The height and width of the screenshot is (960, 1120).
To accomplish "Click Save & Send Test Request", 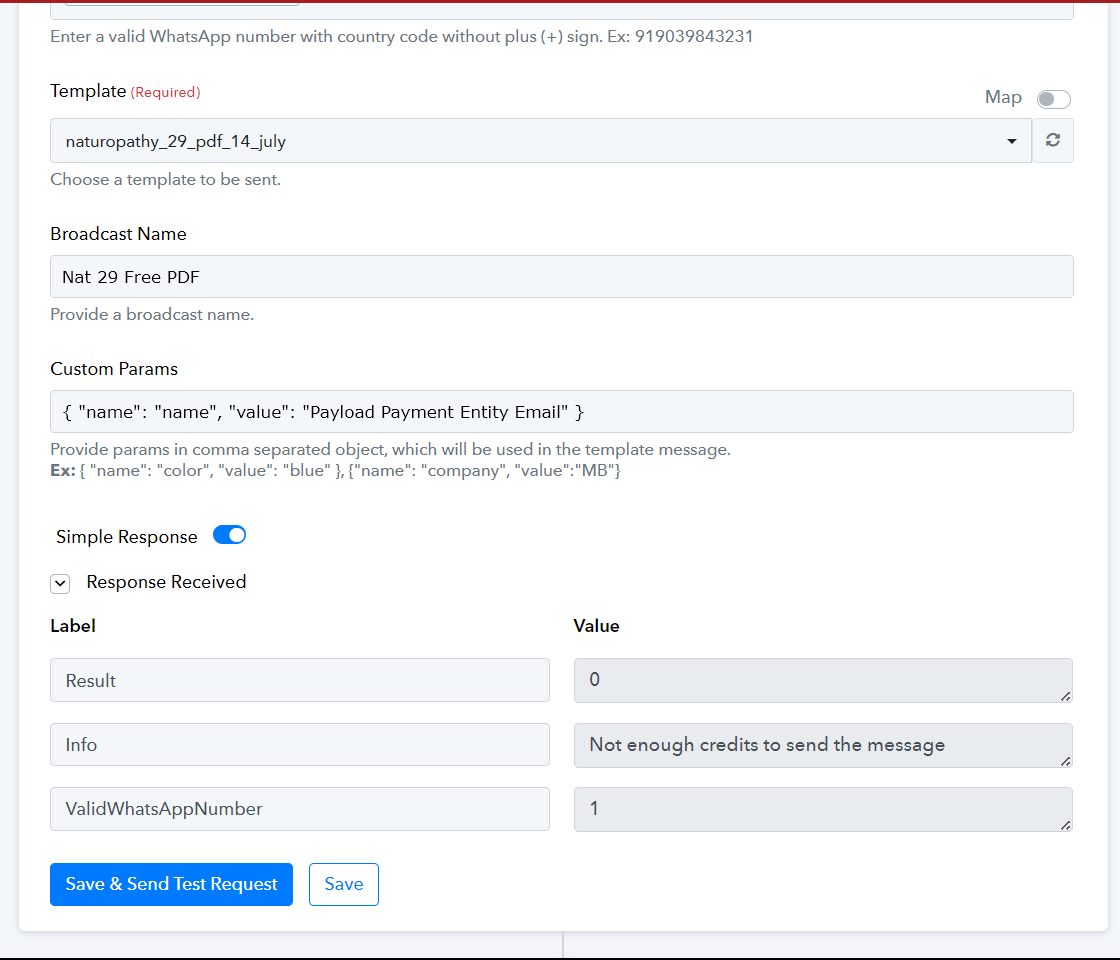I will [x=171, y=884].
